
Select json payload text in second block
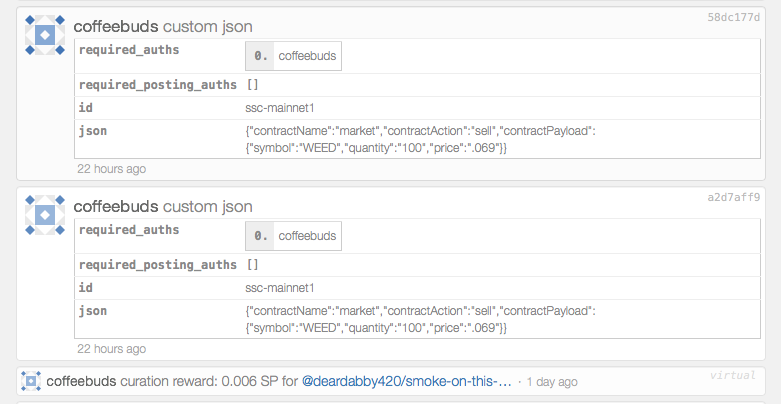(x=420, y=319)
